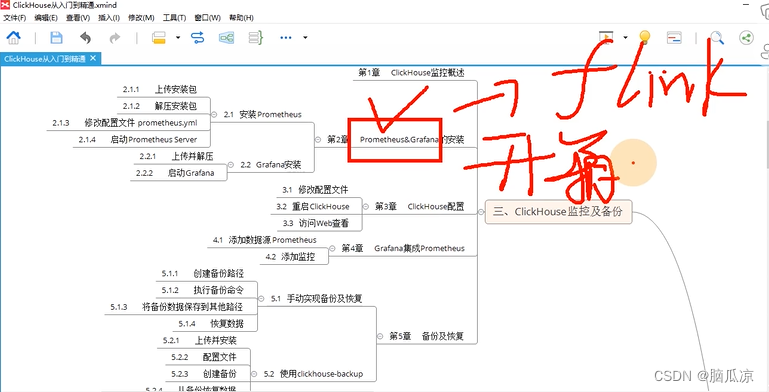Image resolution: width=769 pixels, height=392 pixels.
Task: Select the 第4章 Grafana集成Prometheus node
Action: click(x=403, y=248)
